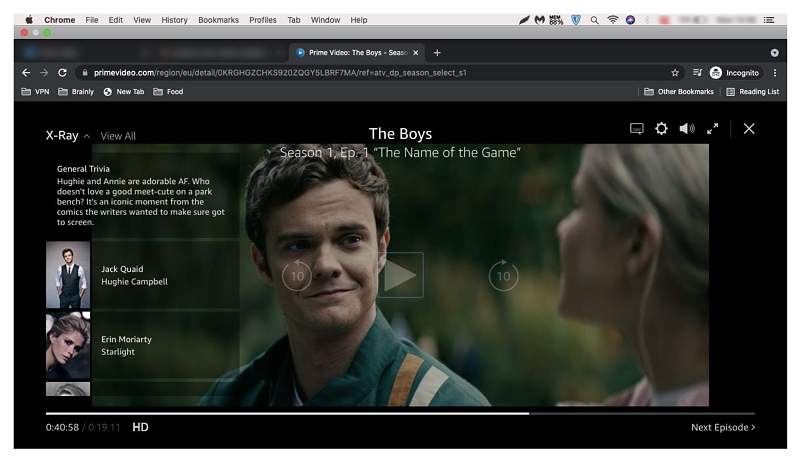This screenshot has width=806, height=462.
Task: Open Reading List
Action: click(x=753, y=91)
